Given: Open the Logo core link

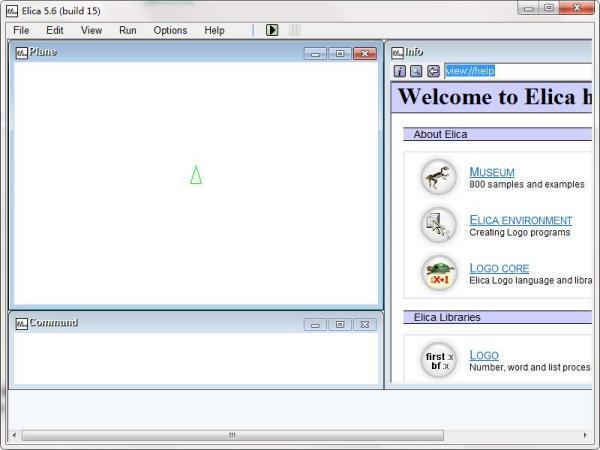Looking at the screenshot, I should [499, 268].
